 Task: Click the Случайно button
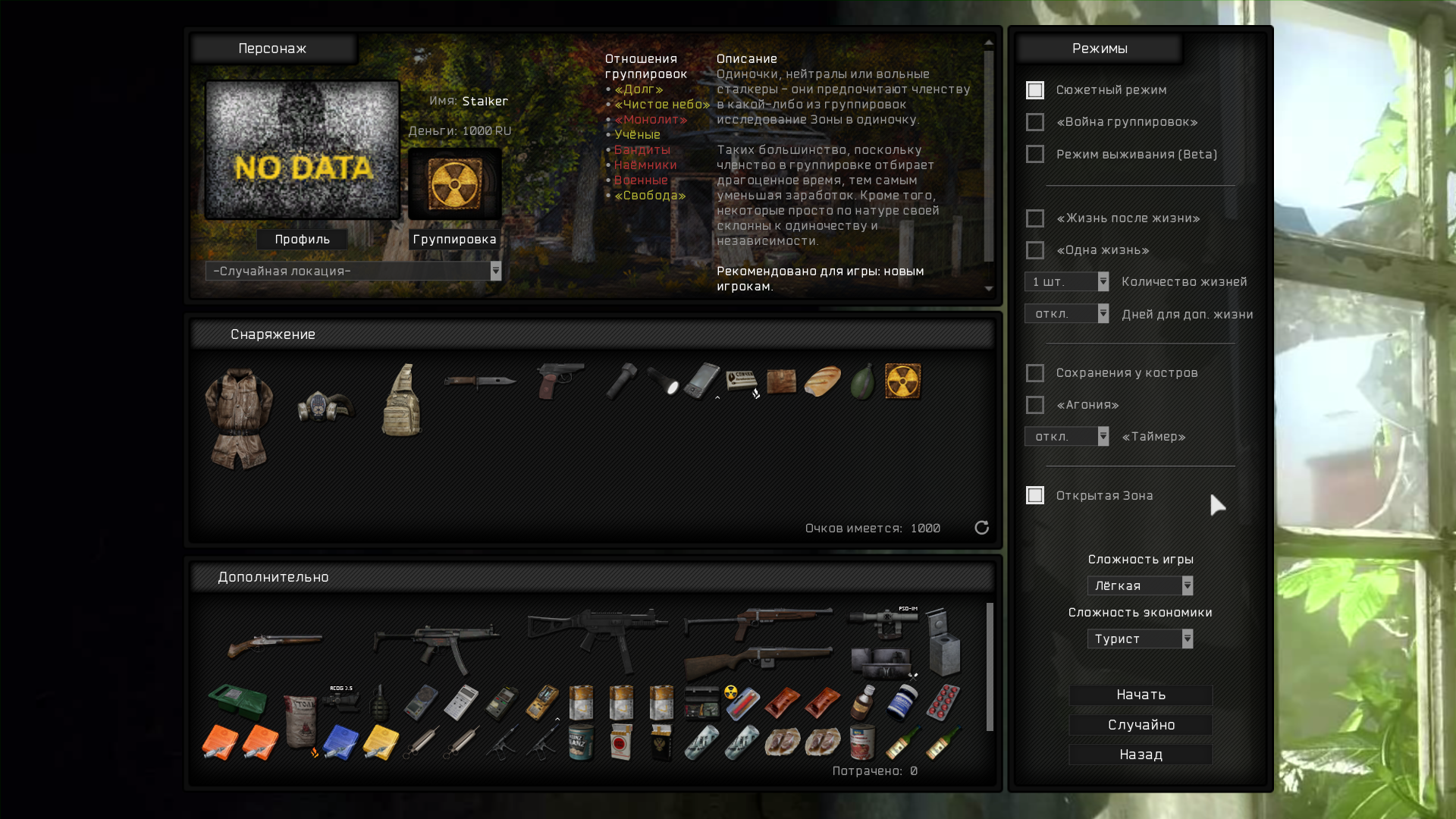click(x=1141, y=725)
